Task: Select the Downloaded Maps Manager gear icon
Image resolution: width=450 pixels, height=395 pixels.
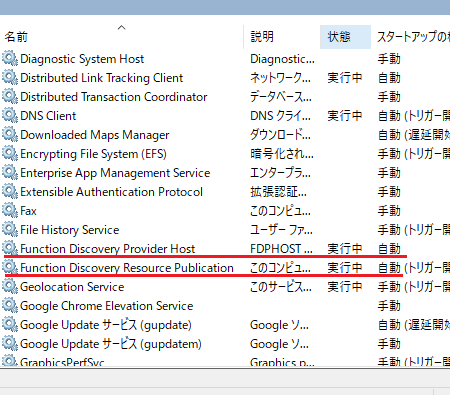Action: [10, 135]
